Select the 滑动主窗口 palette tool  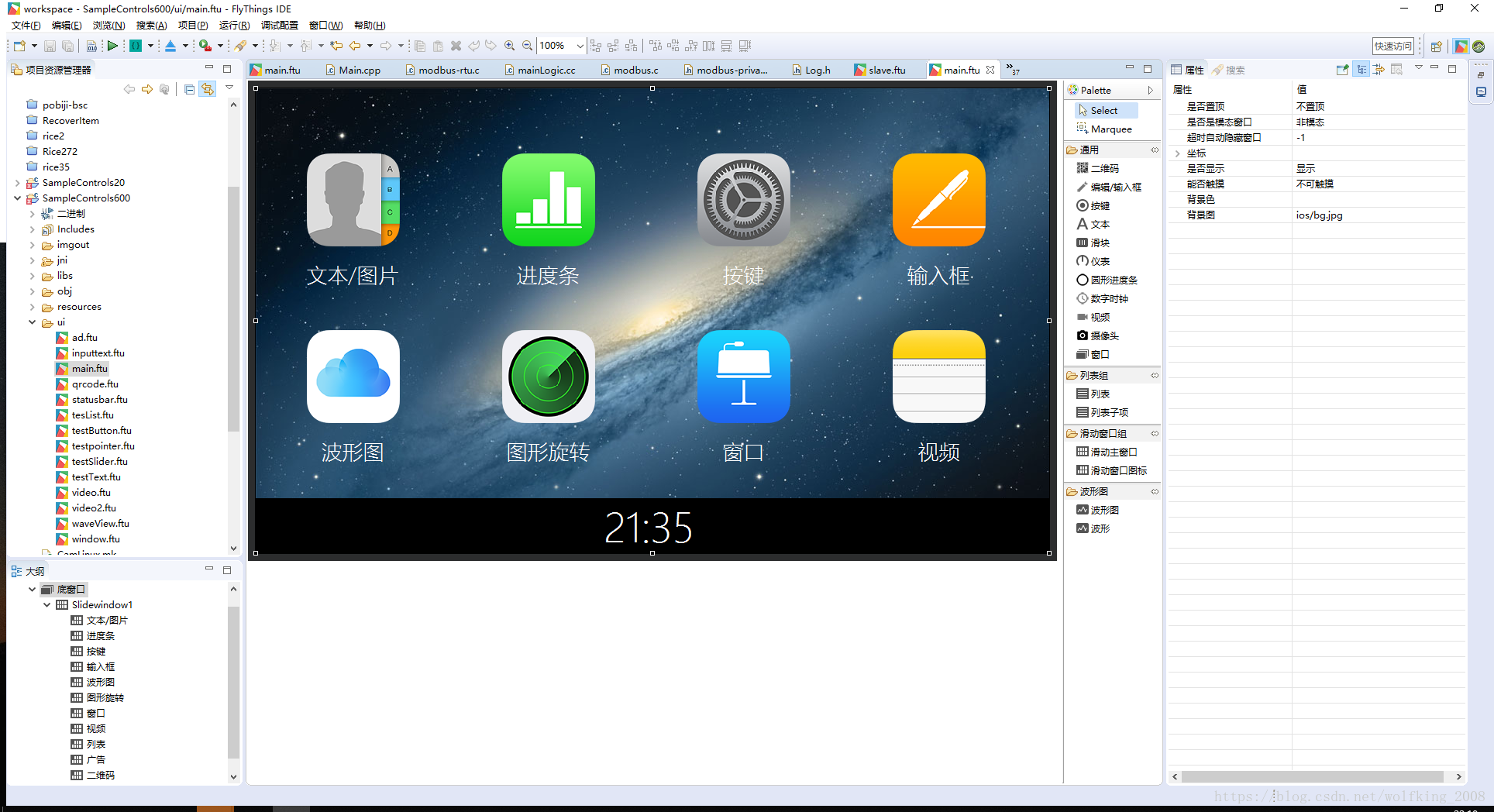(1107, 452)
